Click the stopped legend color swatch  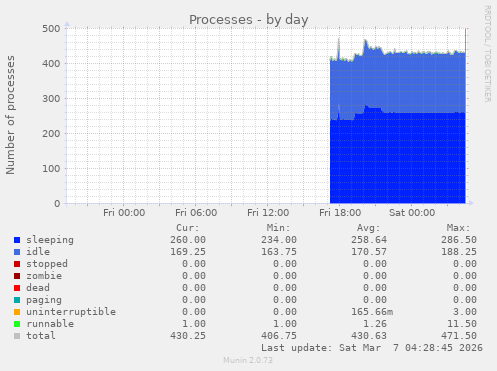(x=17, y=264)
